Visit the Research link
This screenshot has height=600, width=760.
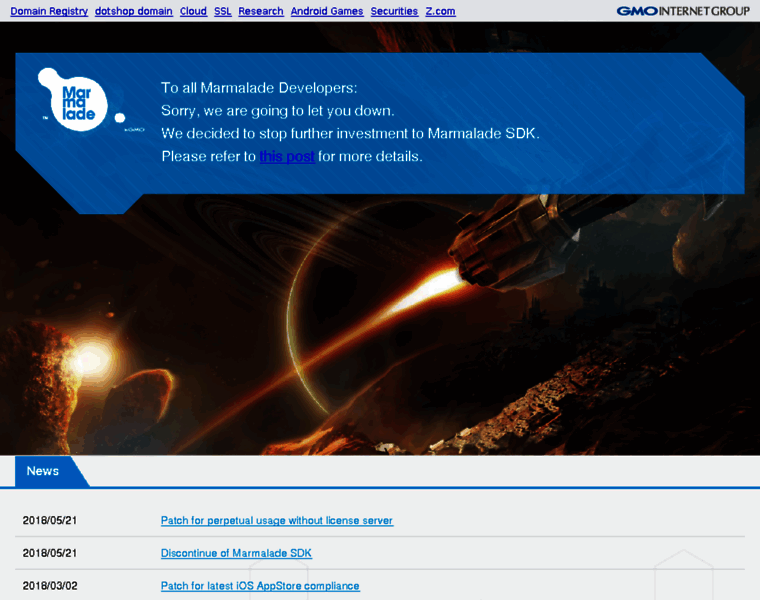pyautogui.click(x=261, y=11)
